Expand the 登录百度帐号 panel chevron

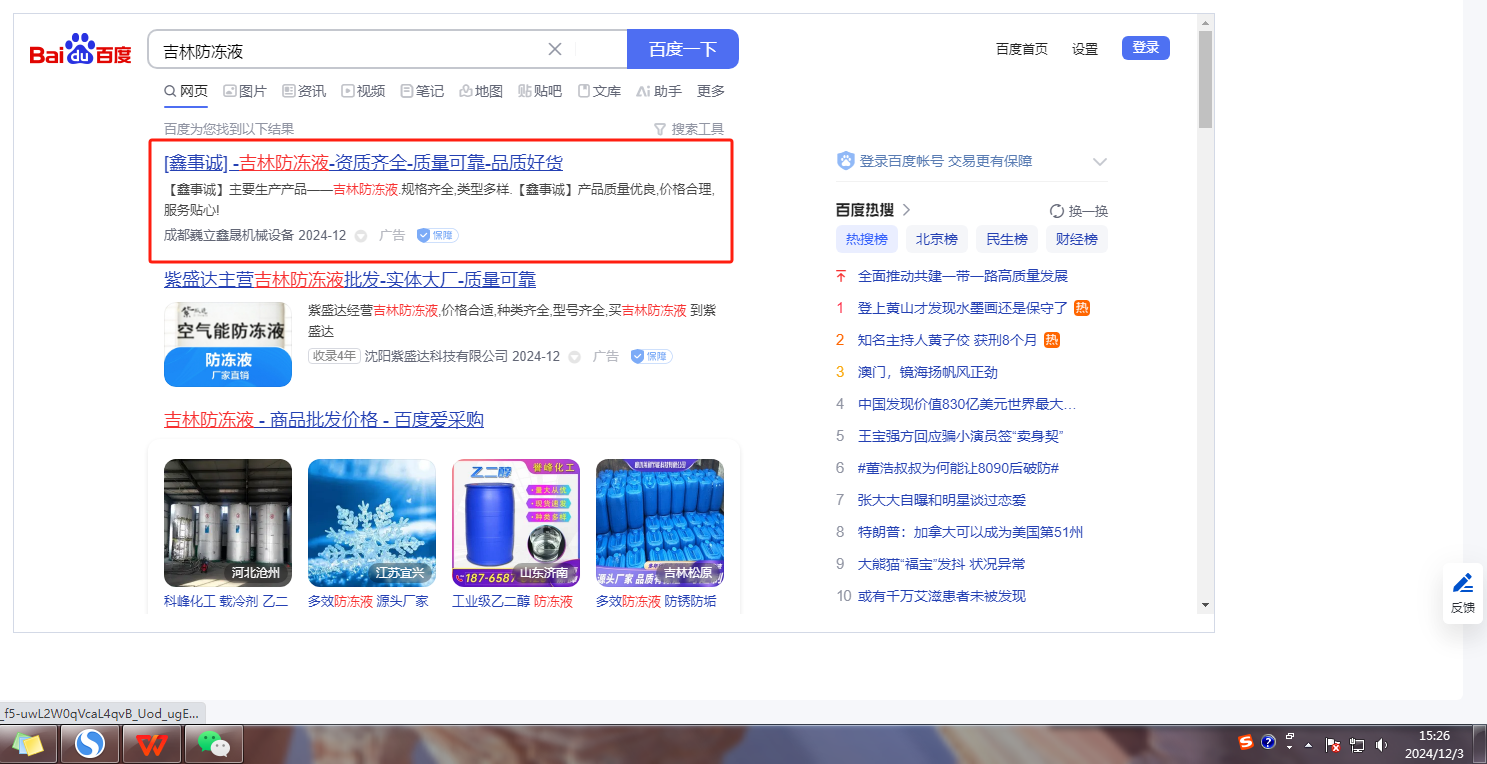pyautogui.click(x=1100, y=162)
